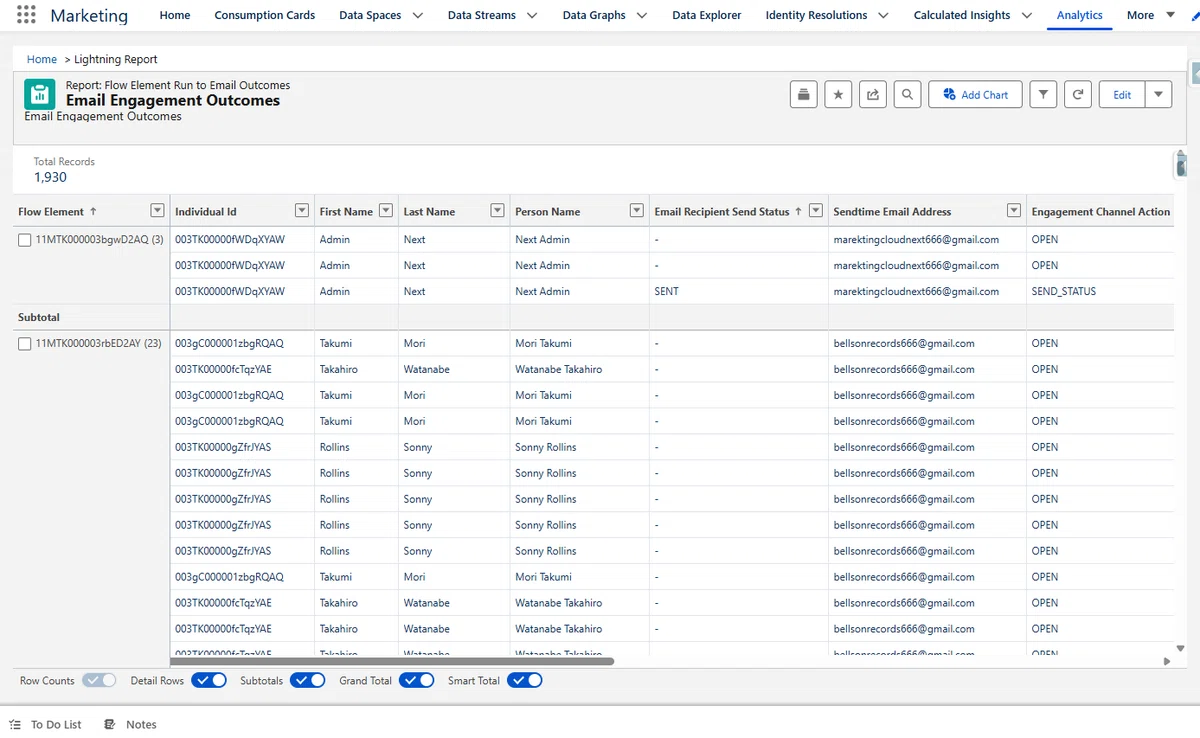Go to the Home tab

click(175, 15)
